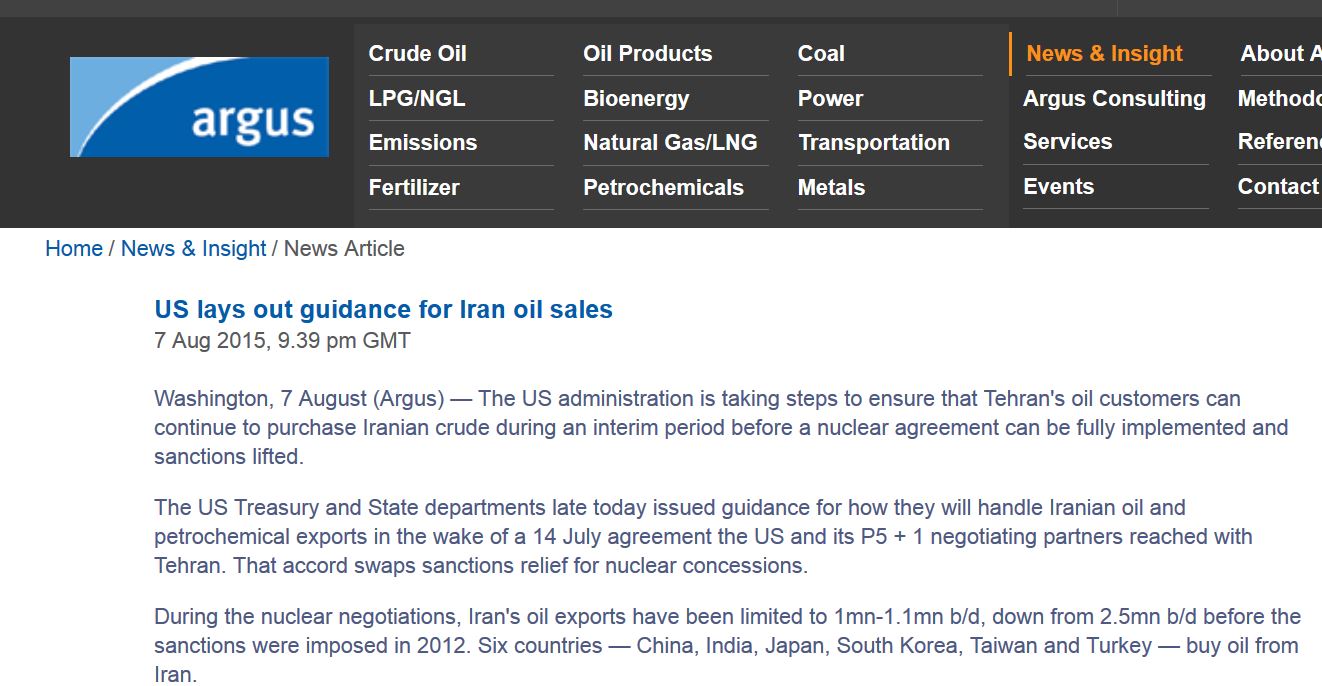Open the Metals category
The height and width of the screenshot is (686, 1322).
coord(831,188)
